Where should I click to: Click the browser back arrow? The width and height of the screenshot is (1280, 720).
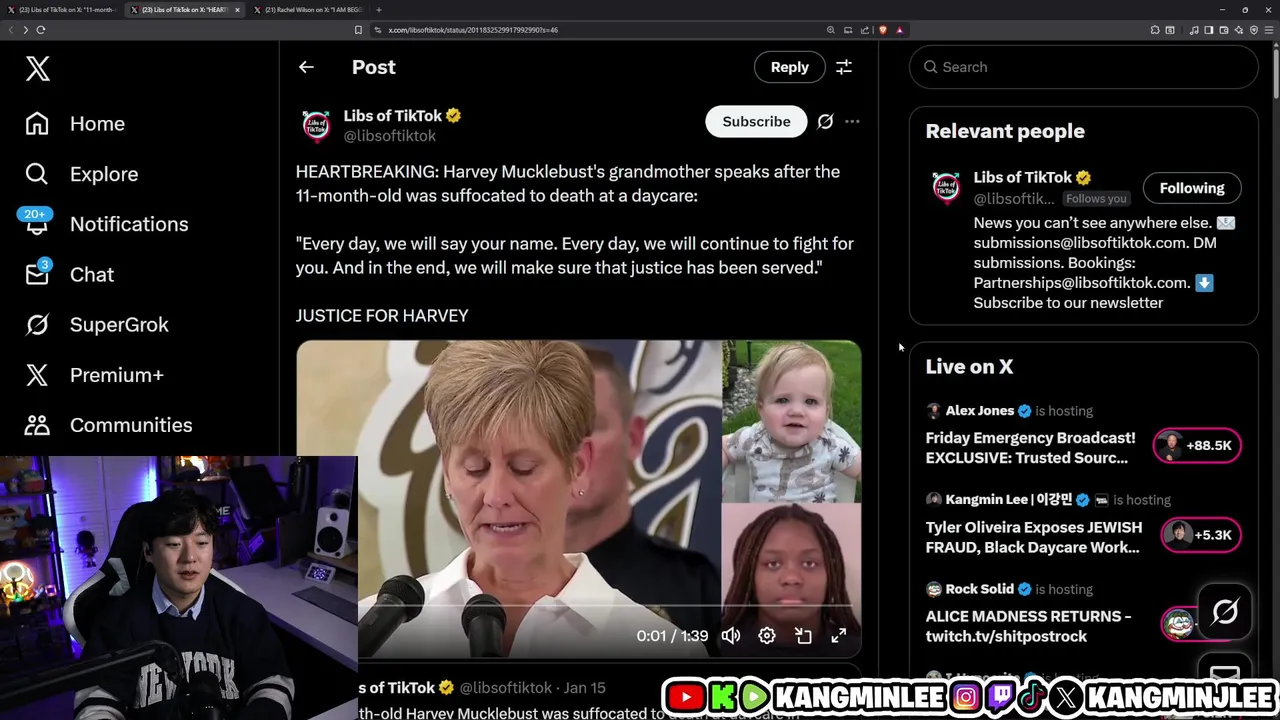pyautogui.click(x=10, y=30)
